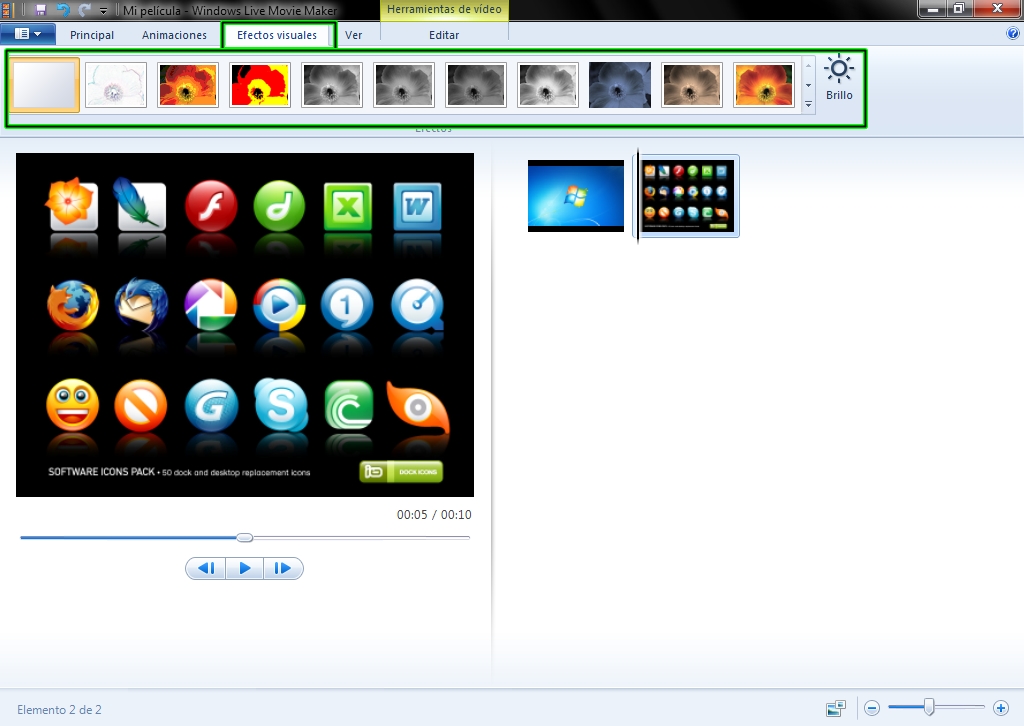
Task: Expand the full effects gallery
Action: [x=808, y=104]
